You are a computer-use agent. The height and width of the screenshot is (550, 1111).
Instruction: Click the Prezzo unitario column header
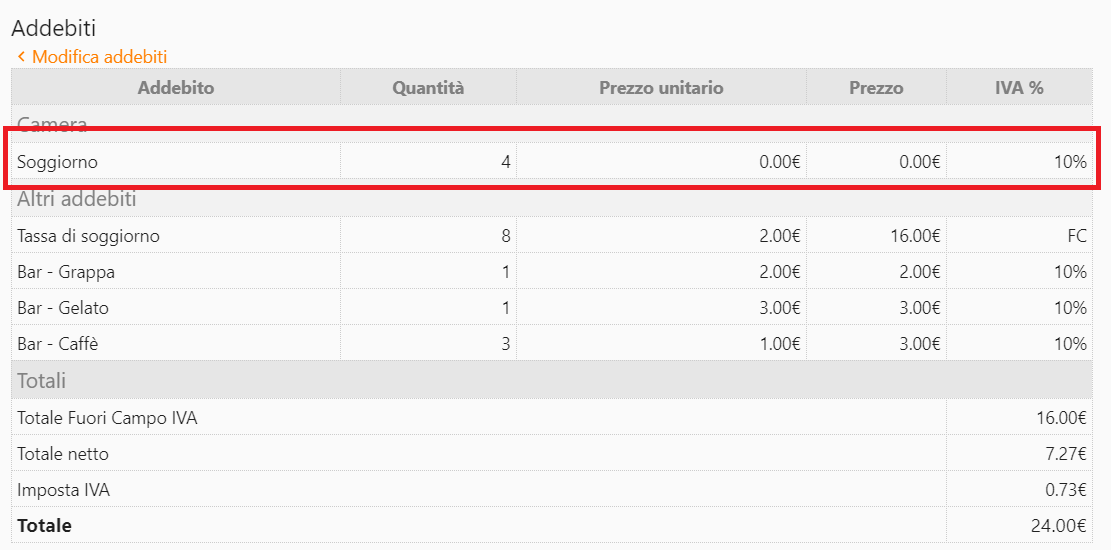point(661,88)
